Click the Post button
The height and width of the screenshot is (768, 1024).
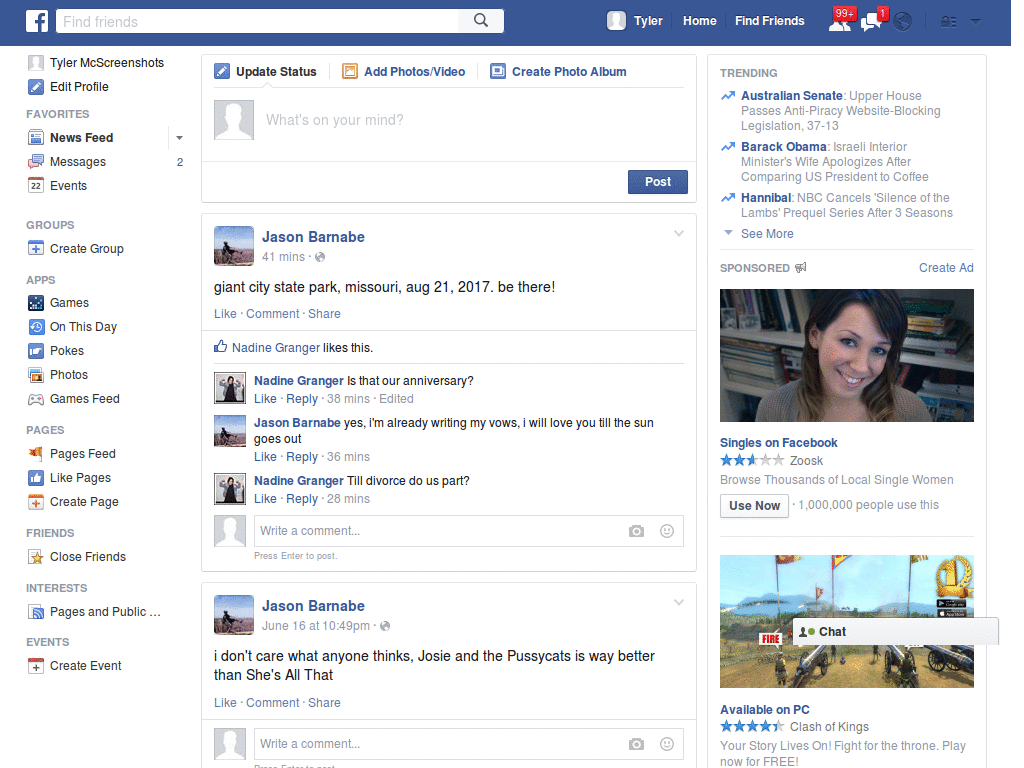tap(658, 182)
